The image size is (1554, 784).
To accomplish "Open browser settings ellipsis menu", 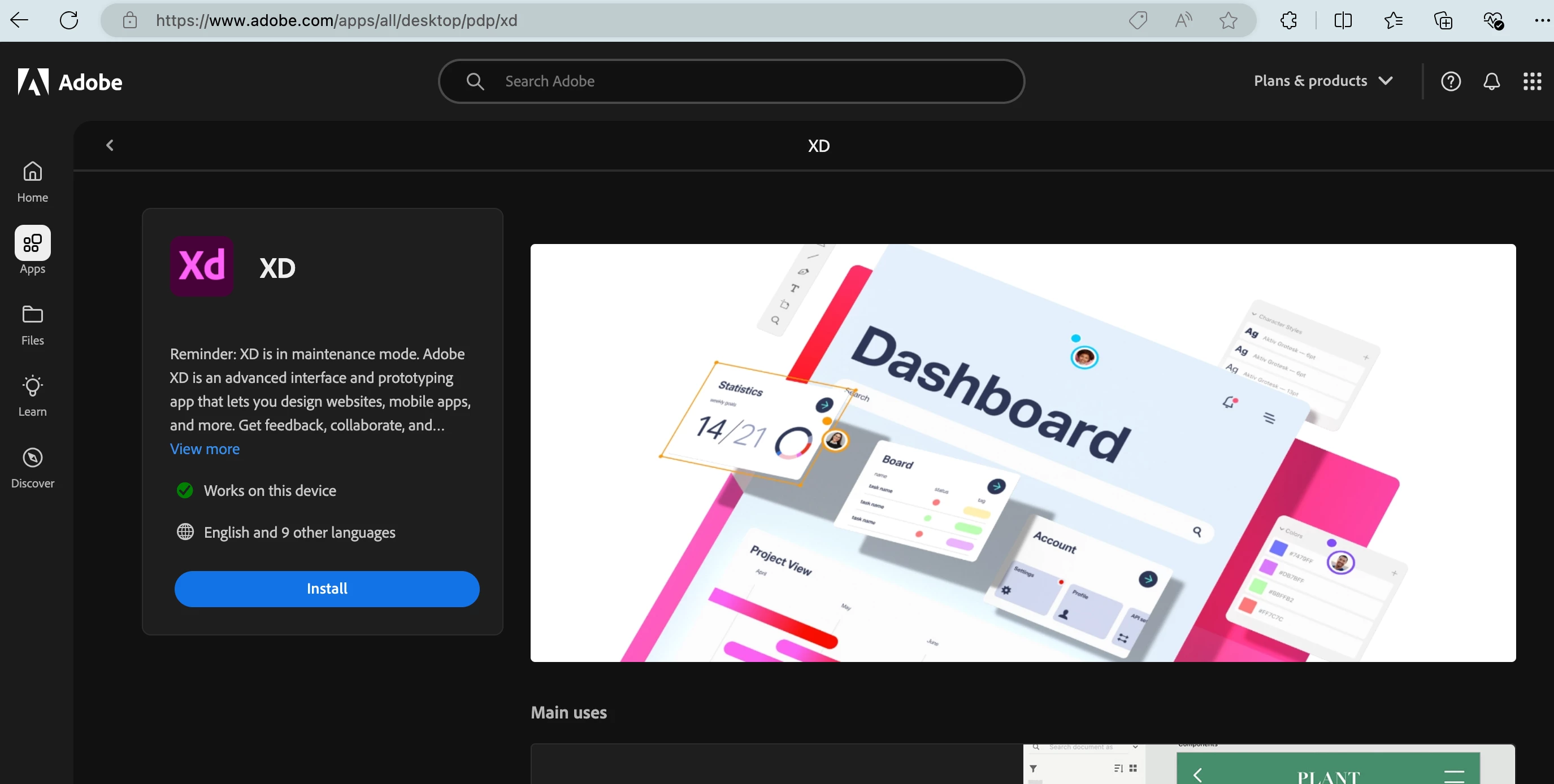I will pyautogui.click(x=1542, y=20).
